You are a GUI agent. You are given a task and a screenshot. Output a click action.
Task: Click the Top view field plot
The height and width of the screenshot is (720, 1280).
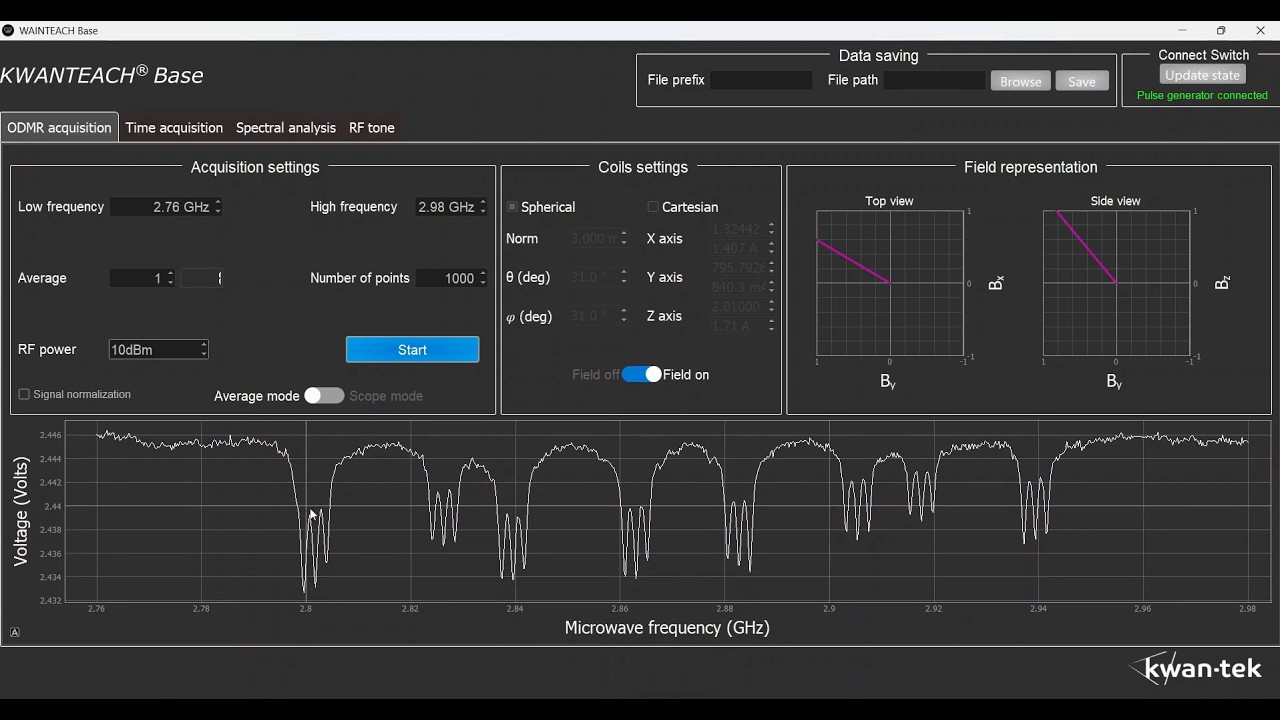pos(890,283)
